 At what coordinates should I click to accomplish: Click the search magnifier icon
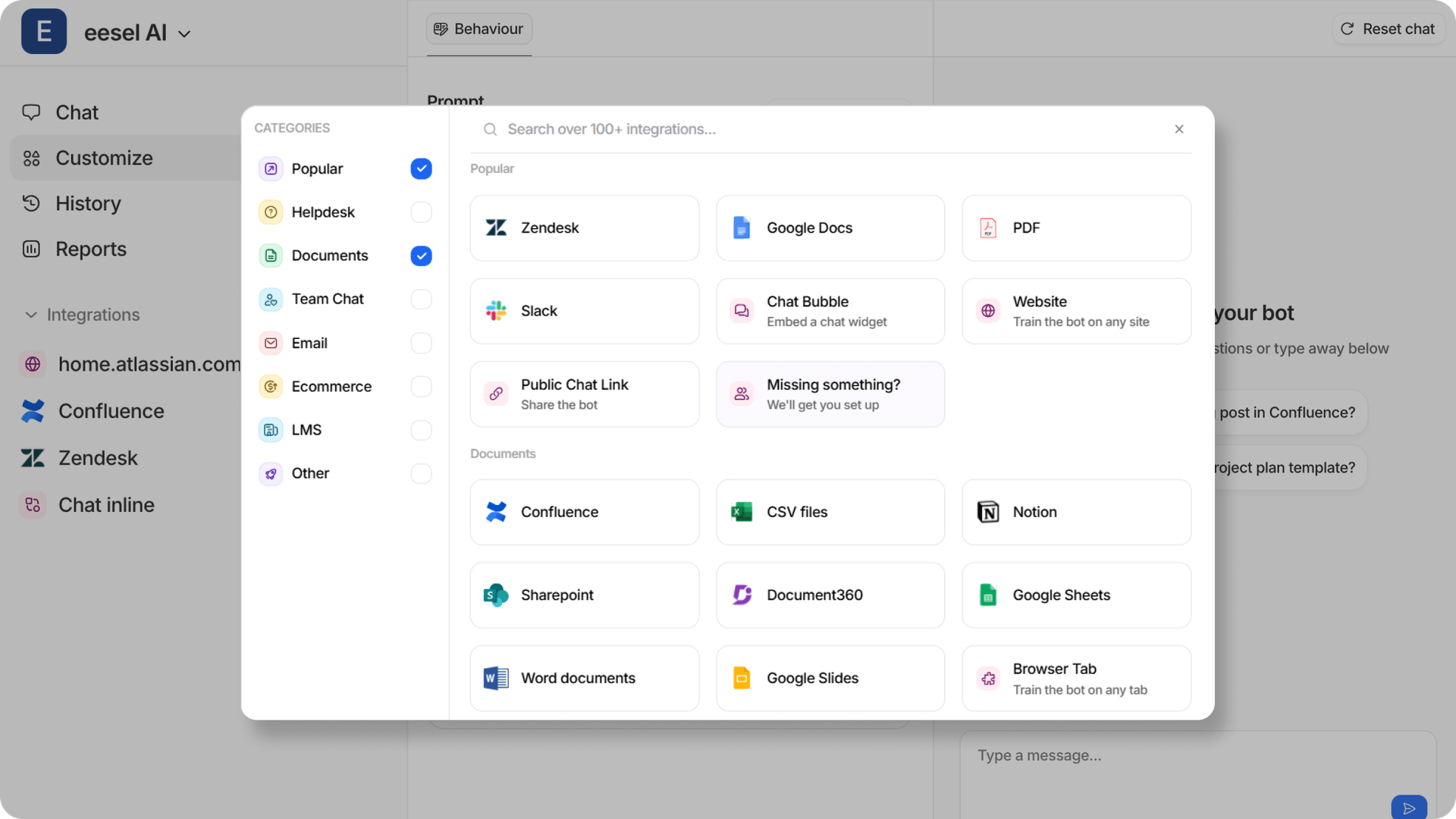point(490,130)
